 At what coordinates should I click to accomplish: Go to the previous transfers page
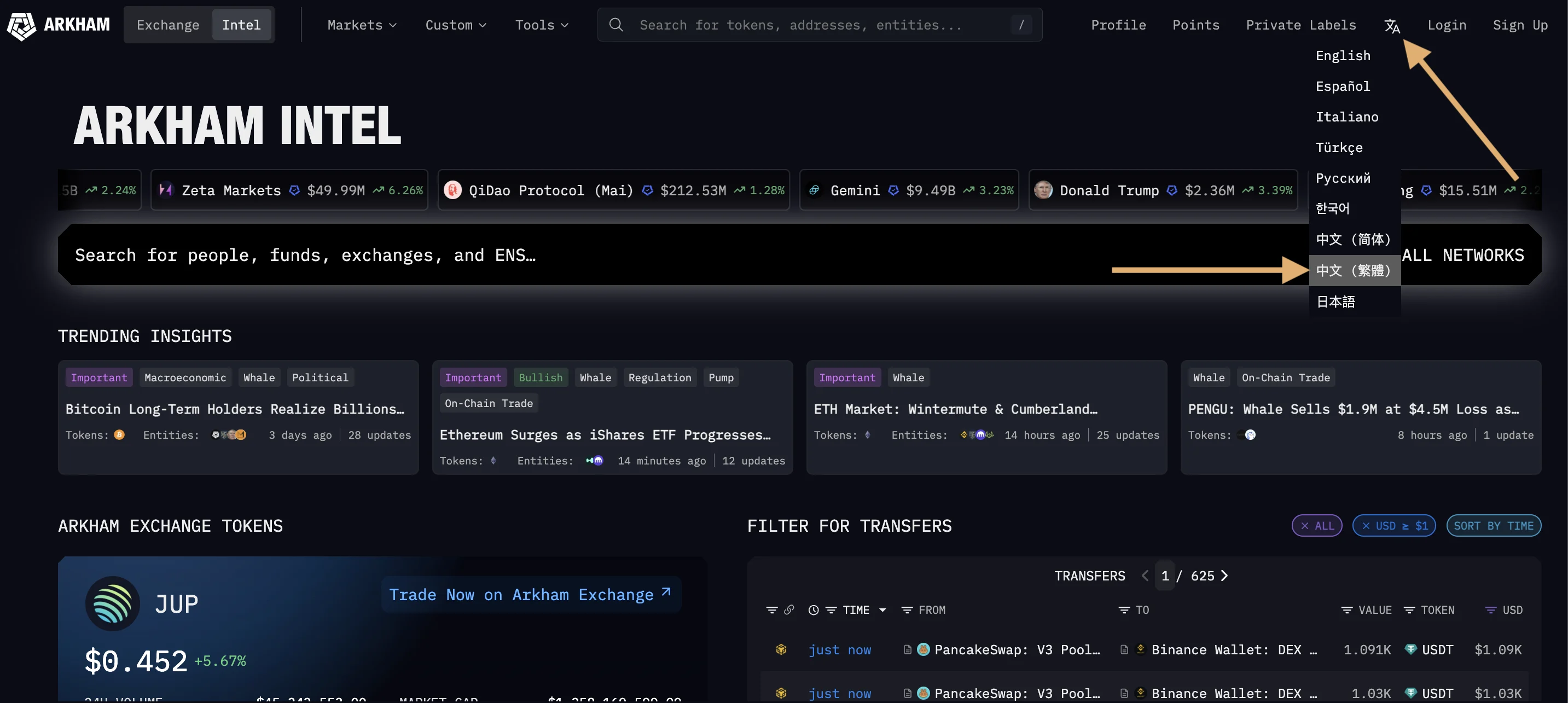(1145, 576)
